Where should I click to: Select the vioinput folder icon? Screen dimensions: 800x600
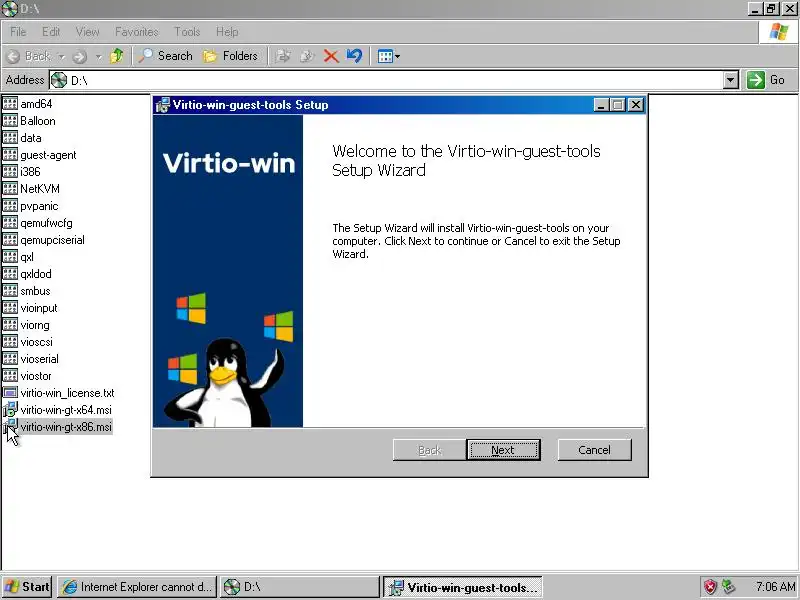point(10,308)
